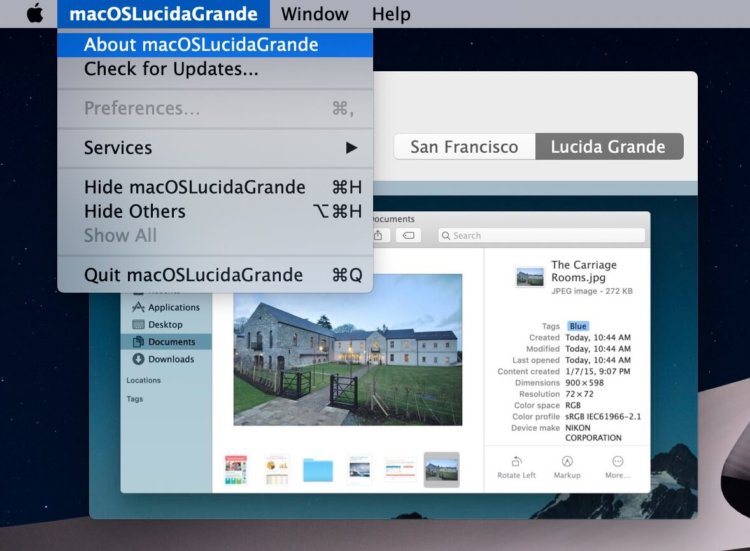Click the Share icon in Finder toolbar
Viewport: 750px width, 551px height.
(x=379, y=235)
